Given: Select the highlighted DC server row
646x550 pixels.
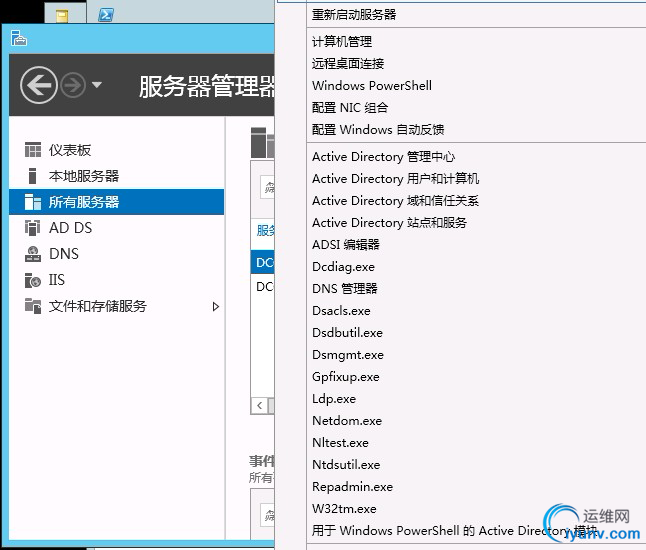Looking at the screenshot, I should click(262, 262).
